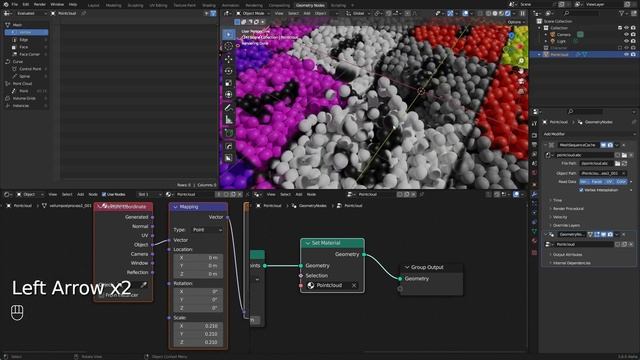
Task: Open the Help menu
Action: (x=73, y=4)
